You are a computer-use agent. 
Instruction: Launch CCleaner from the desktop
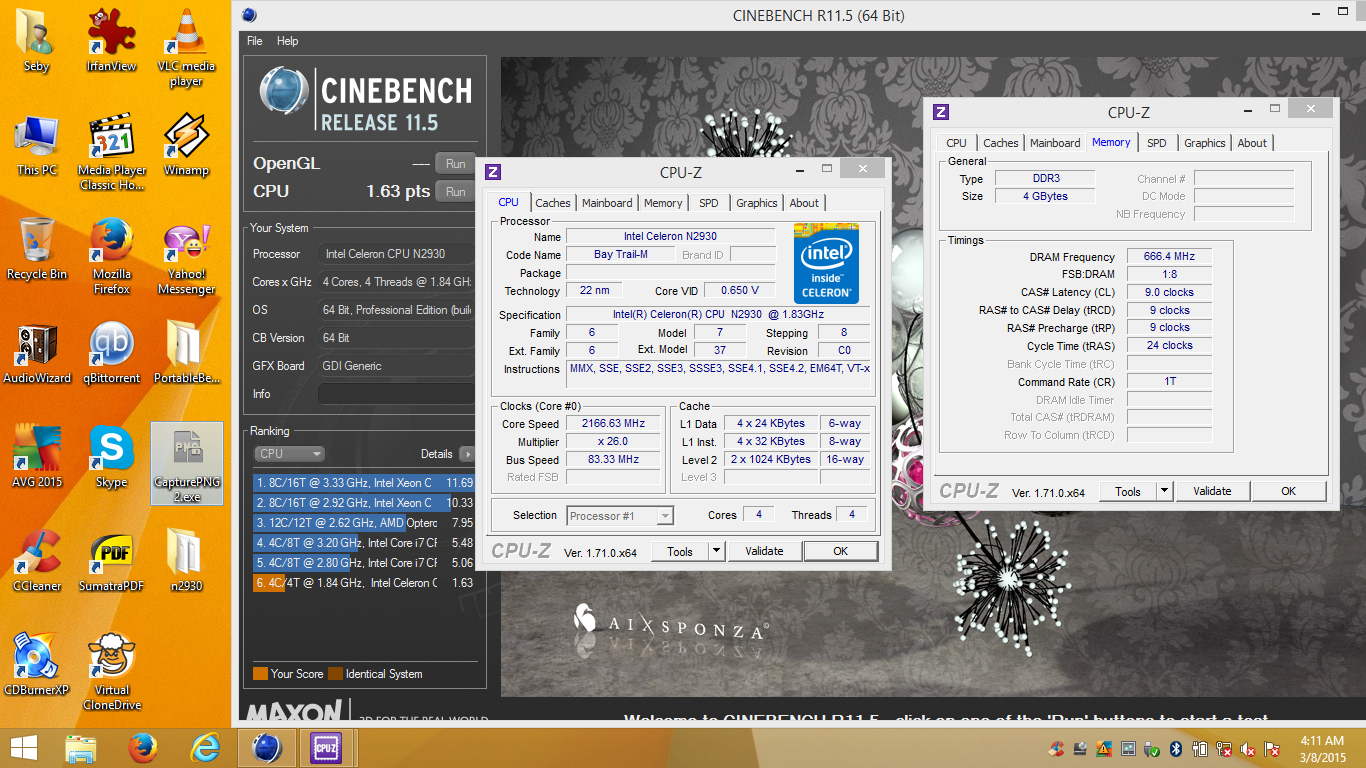[x=37, y=561]
